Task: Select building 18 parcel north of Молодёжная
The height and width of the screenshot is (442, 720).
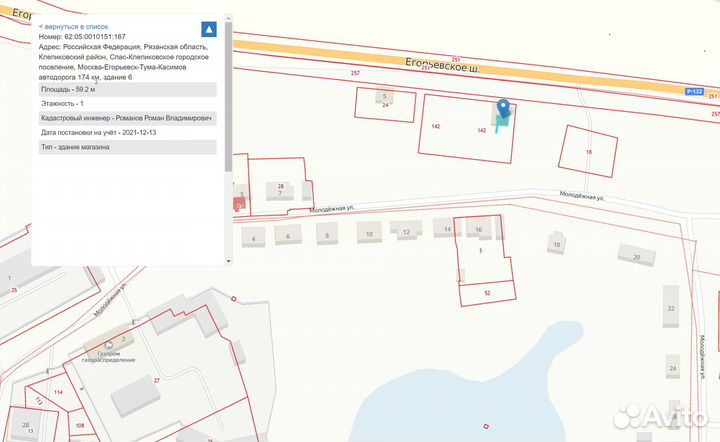Action: (588, 151)
